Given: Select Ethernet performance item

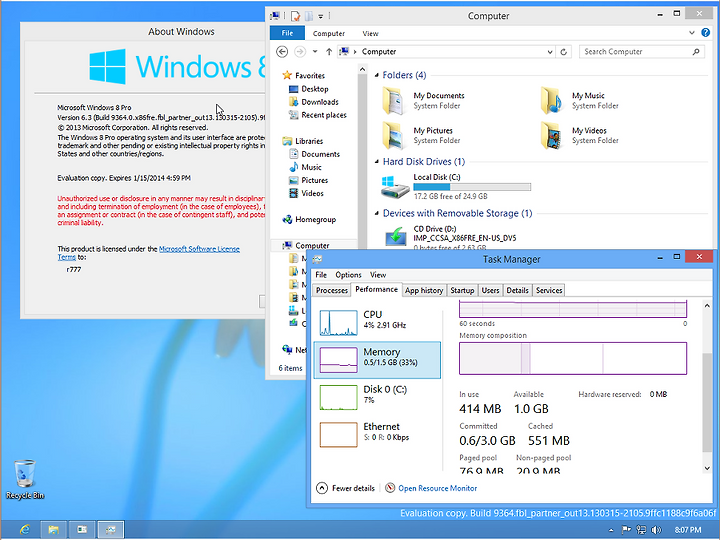Looking at the screenshot, I should pyautogui.click(x=377, y=434).
